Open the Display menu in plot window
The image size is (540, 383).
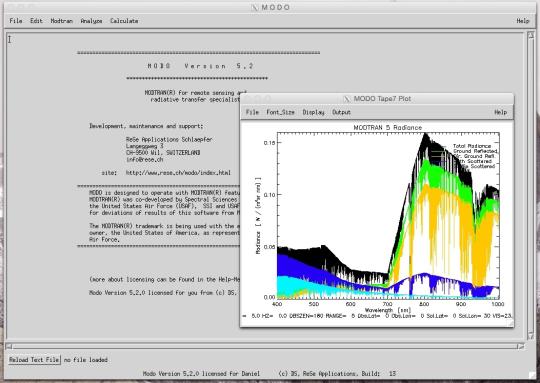point(313,112)
